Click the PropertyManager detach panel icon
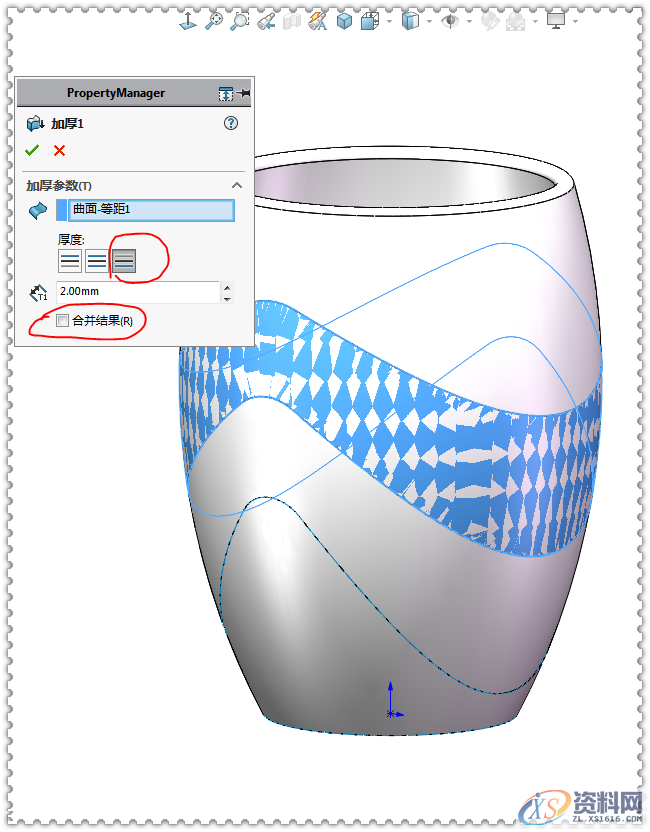This screenshot has height=832, width=650. (226, 93)
